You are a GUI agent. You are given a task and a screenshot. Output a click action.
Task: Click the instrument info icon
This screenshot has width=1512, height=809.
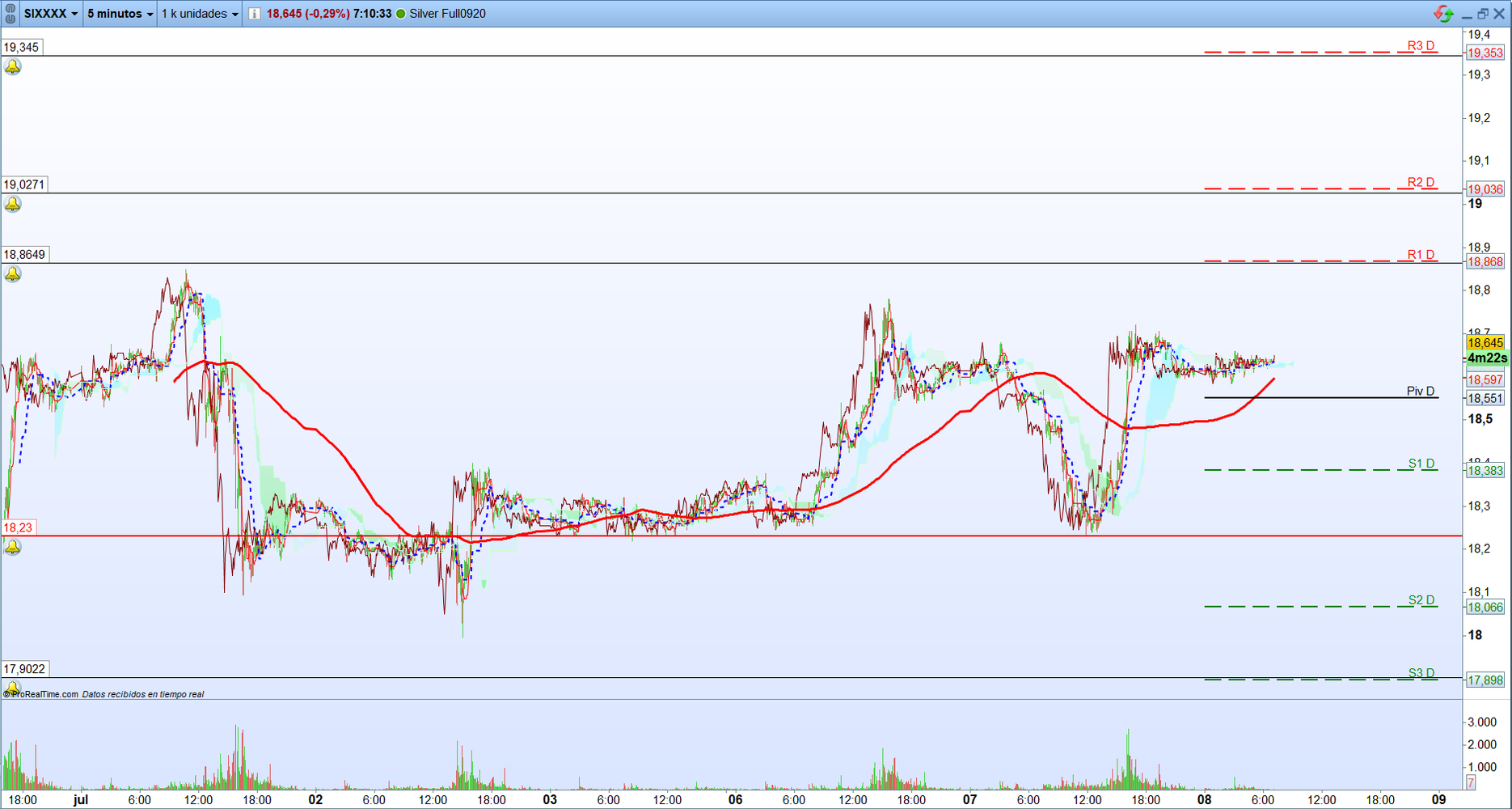(x=255, y=14)
